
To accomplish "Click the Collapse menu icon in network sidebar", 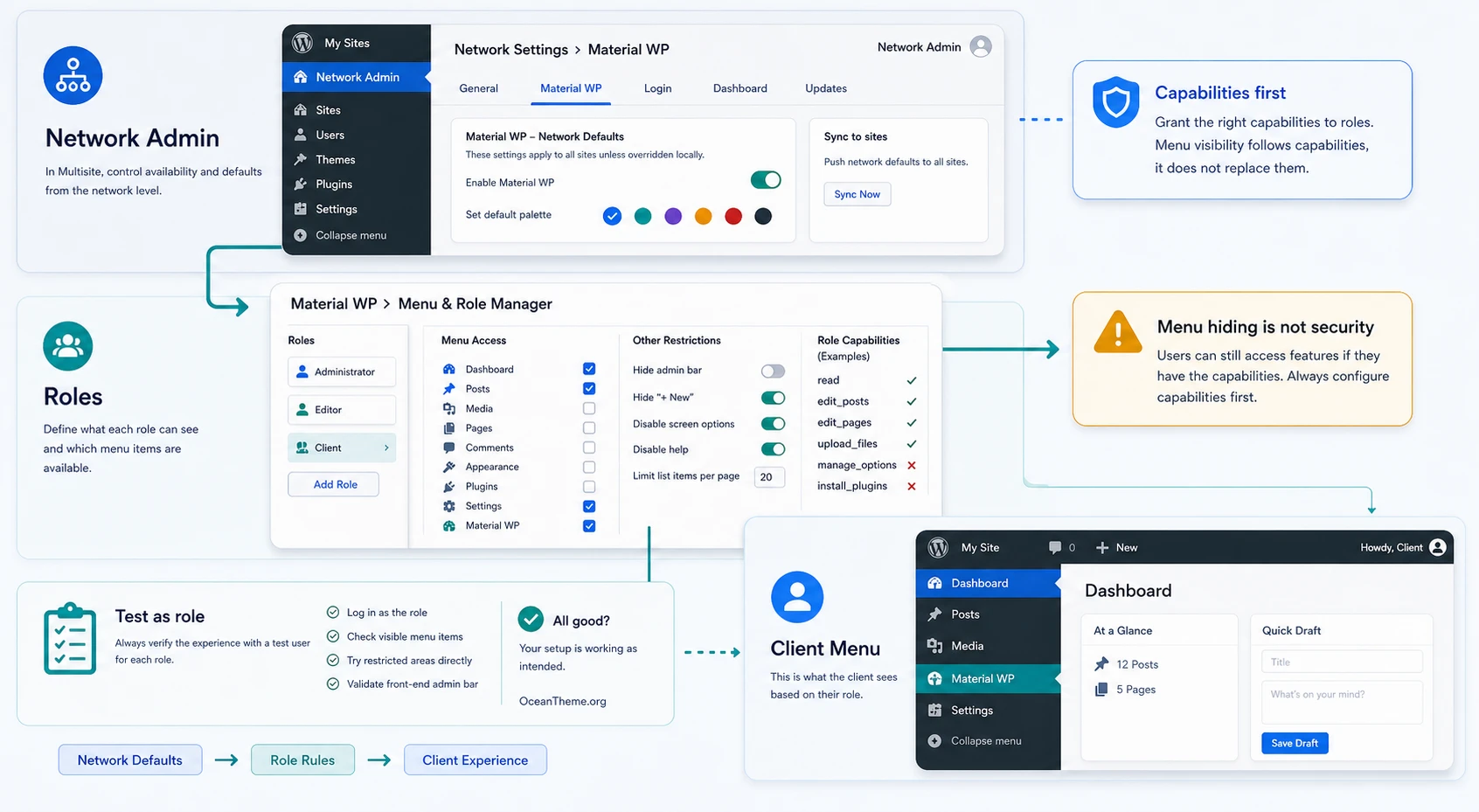I will [301, 235].
